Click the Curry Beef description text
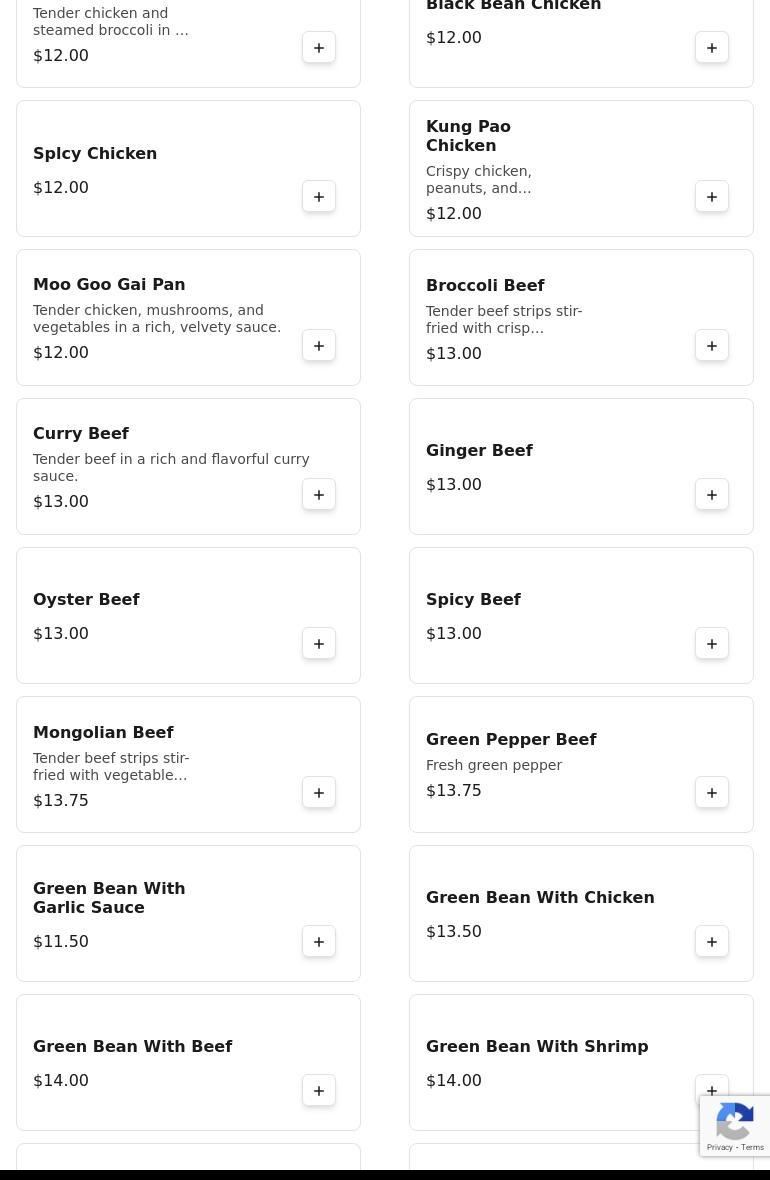The width and height of the screenshot is (770, 1180). (x=171, y=467)
